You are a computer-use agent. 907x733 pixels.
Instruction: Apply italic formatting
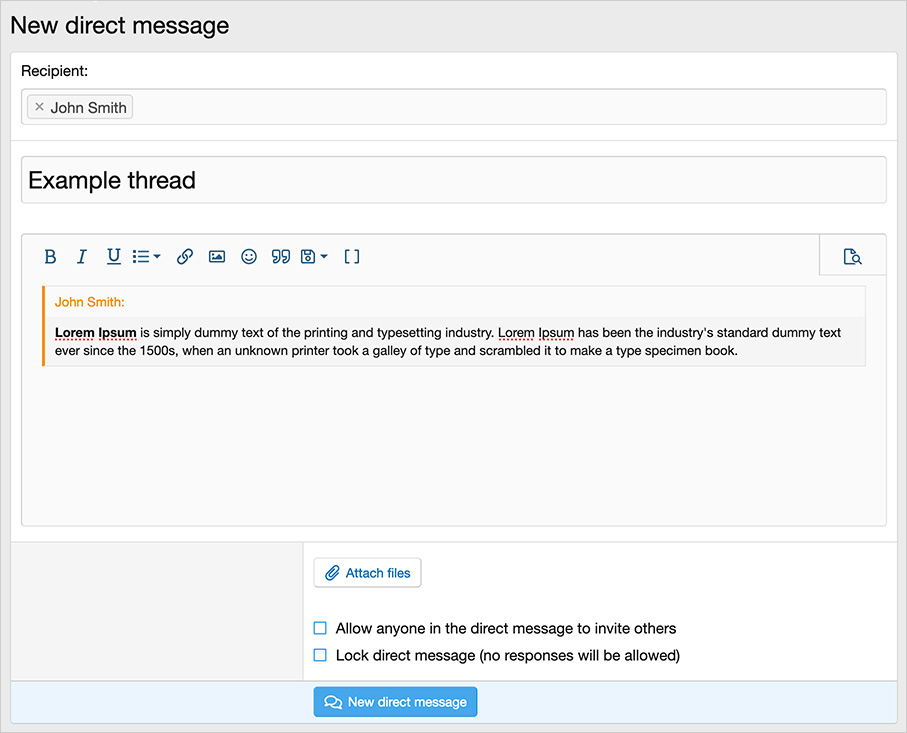click(x=82, y=257)
